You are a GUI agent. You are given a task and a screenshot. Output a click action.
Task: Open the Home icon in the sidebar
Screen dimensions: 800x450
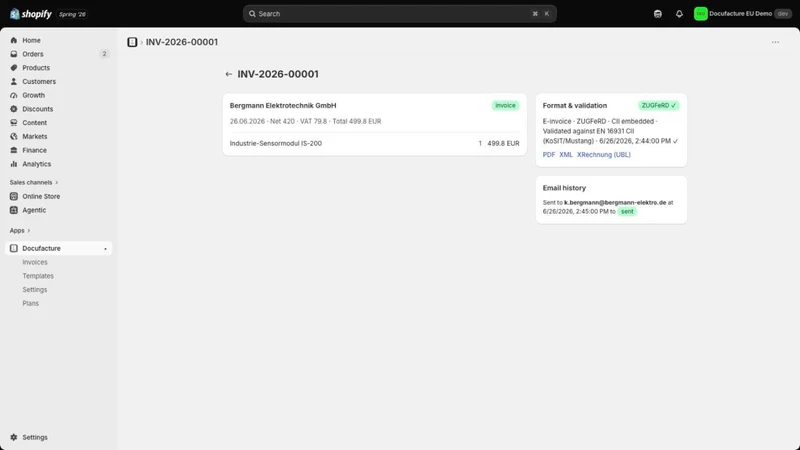[x=14, y=40]
